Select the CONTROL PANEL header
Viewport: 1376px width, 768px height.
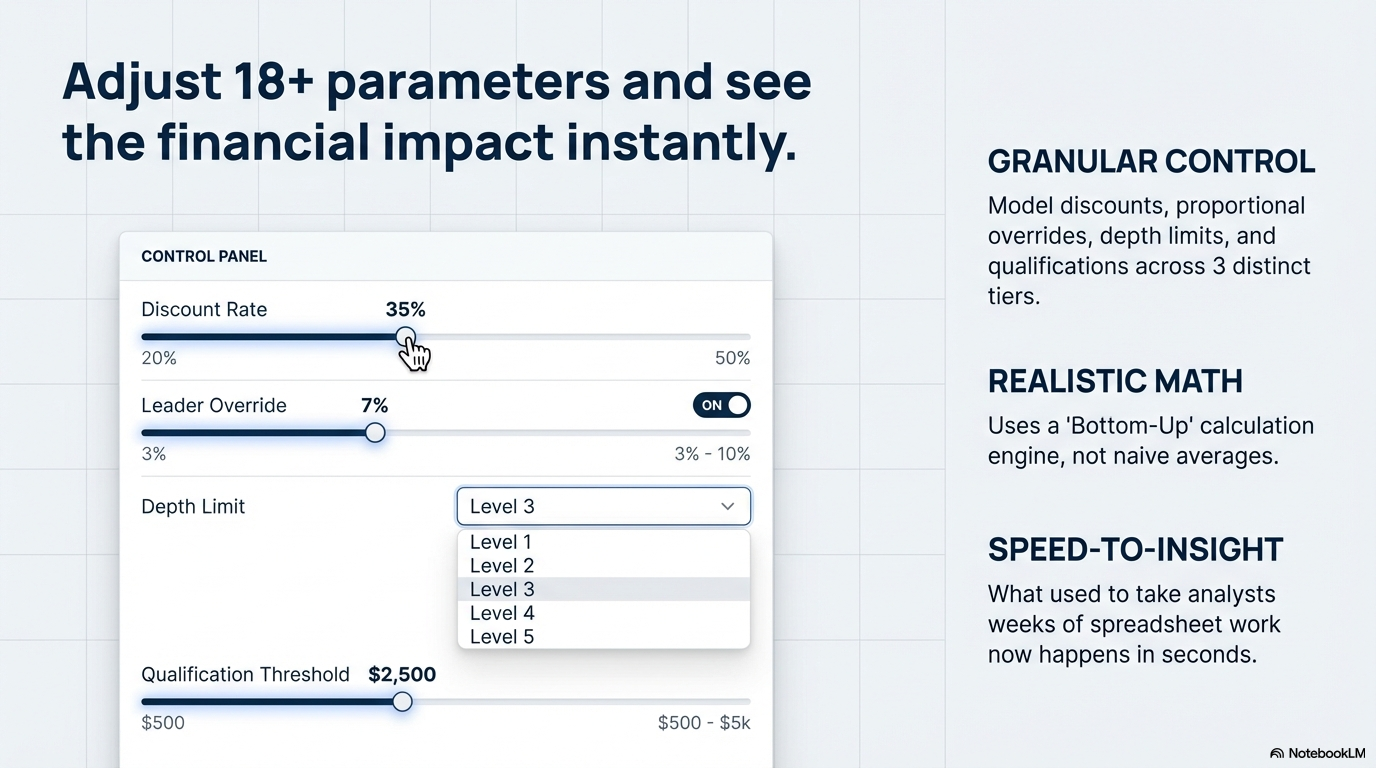point(203,256)
